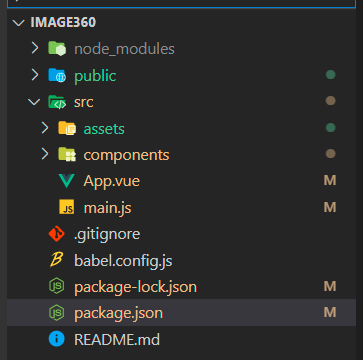Open the babel.config.js file
The height and width of the screenshot is (360, 363).
(123, 260)
